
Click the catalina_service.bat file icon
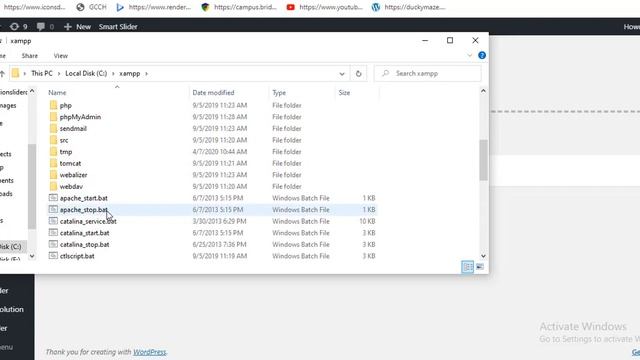click(53, 221)
